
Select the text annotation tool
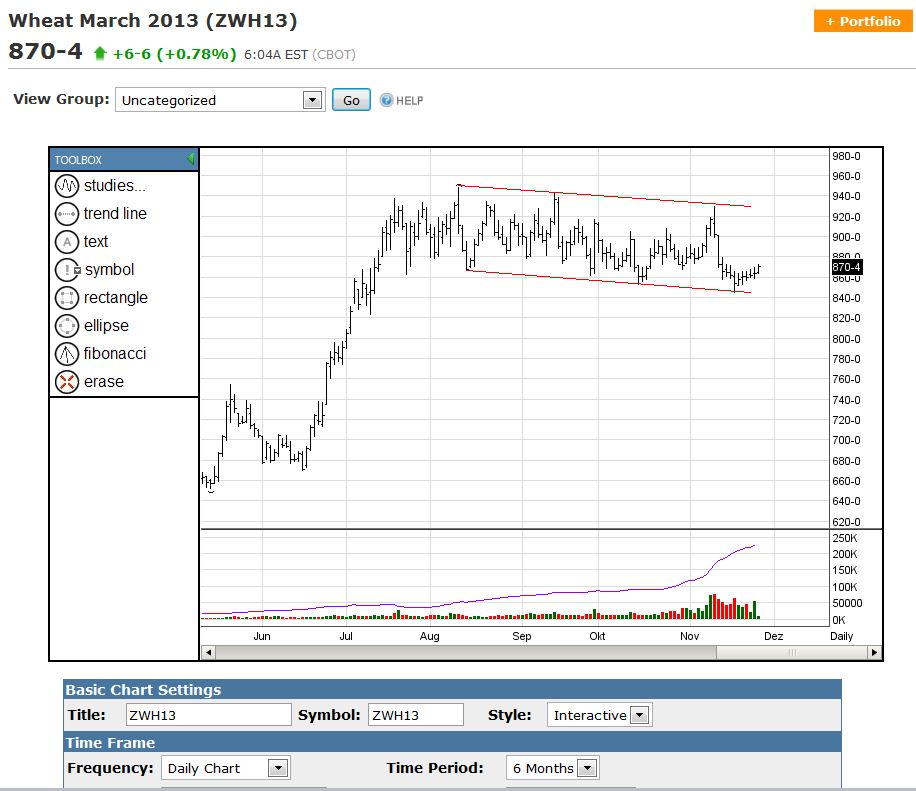[x=82, y=242]
